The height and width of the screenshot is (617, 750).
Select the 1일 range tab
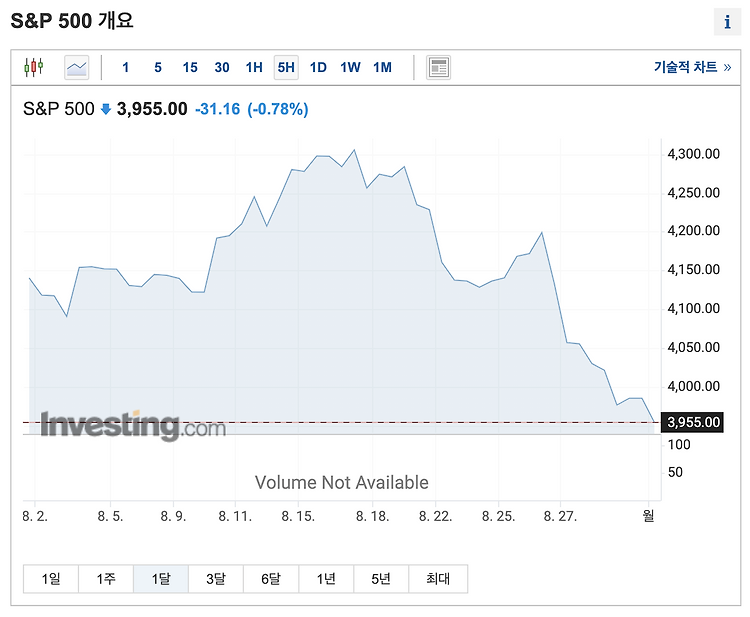(x=51, y=579)
